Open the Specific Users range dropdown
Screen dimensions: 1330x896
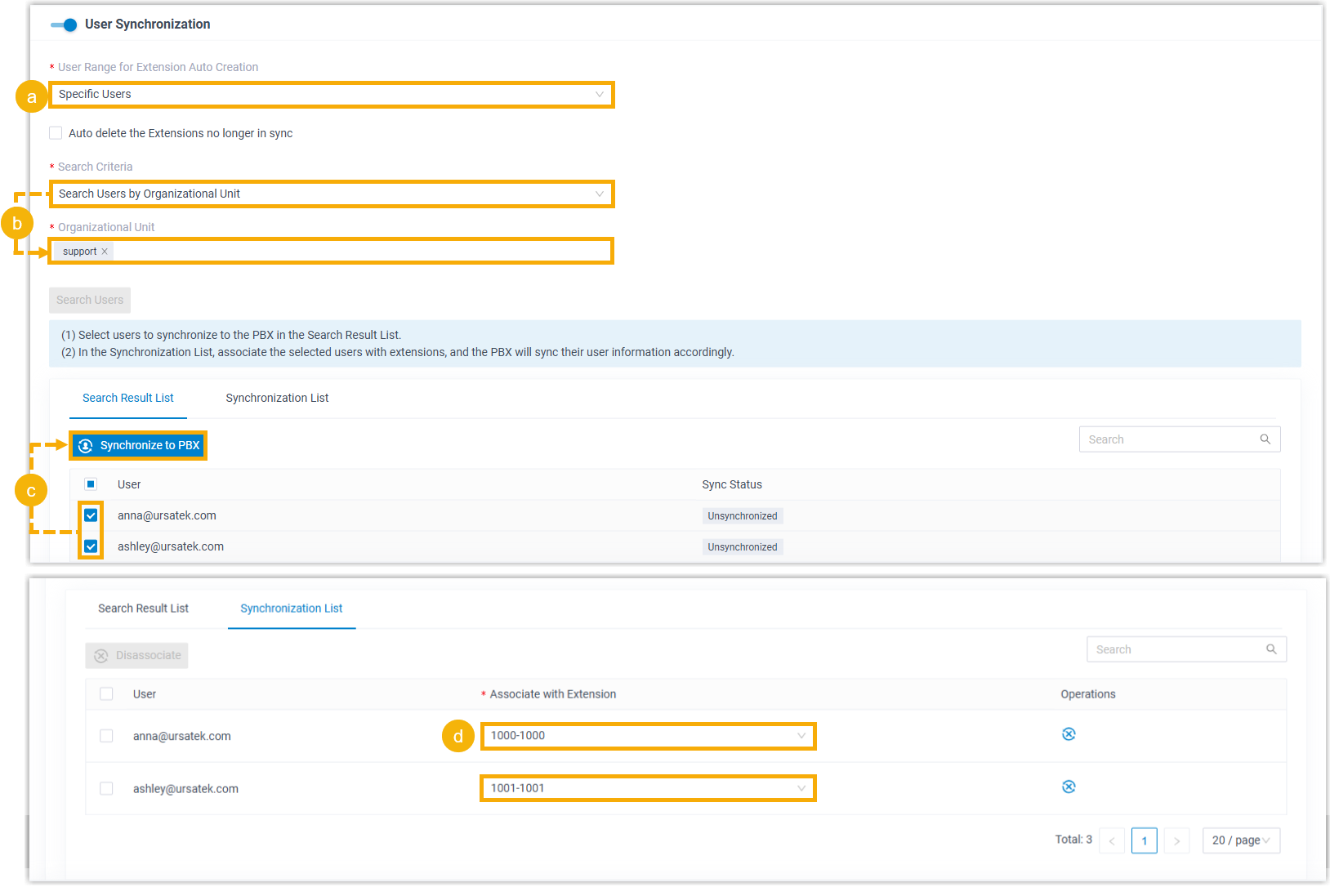(x=331, y=95)
